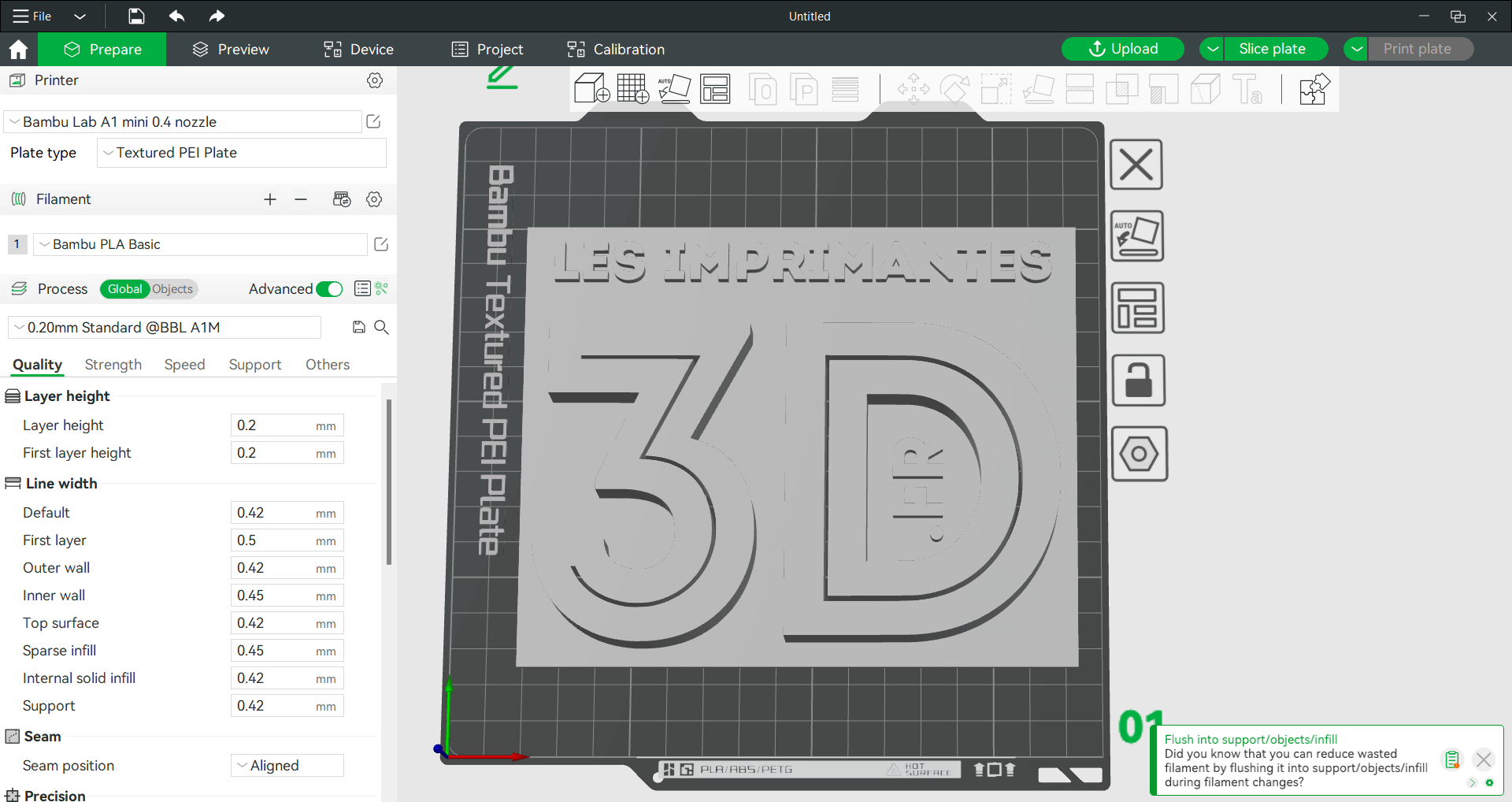Viewport: 1512px width, 802px height.
Task: Click the Upload button
Action: tap(1123, 49)
